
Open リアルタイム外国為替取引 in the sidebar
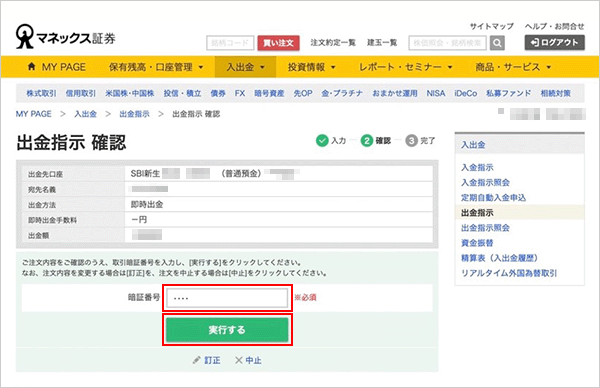point(509,273)
